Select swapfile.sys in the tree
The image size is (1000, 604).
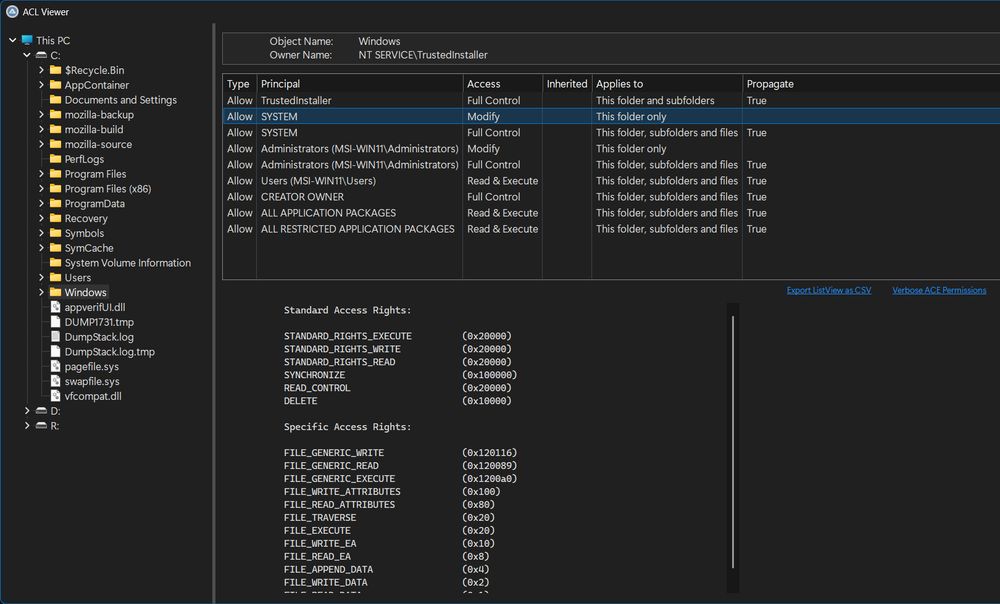coord(92,381)
